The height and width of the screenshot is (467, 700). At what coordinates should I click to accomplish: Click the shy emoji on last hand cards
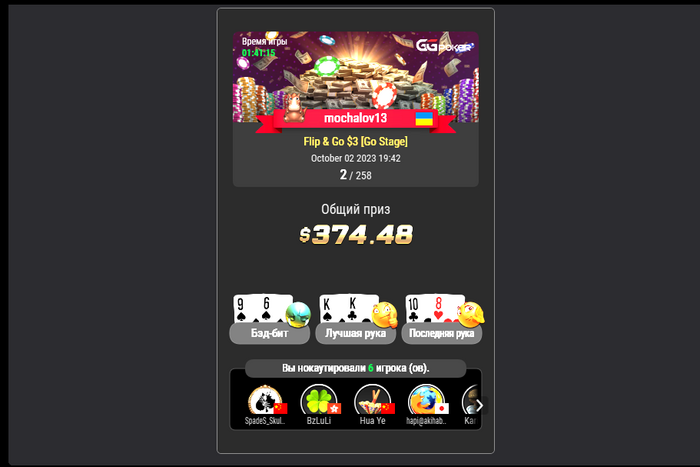pyautogui.click(x=471, y=314)
